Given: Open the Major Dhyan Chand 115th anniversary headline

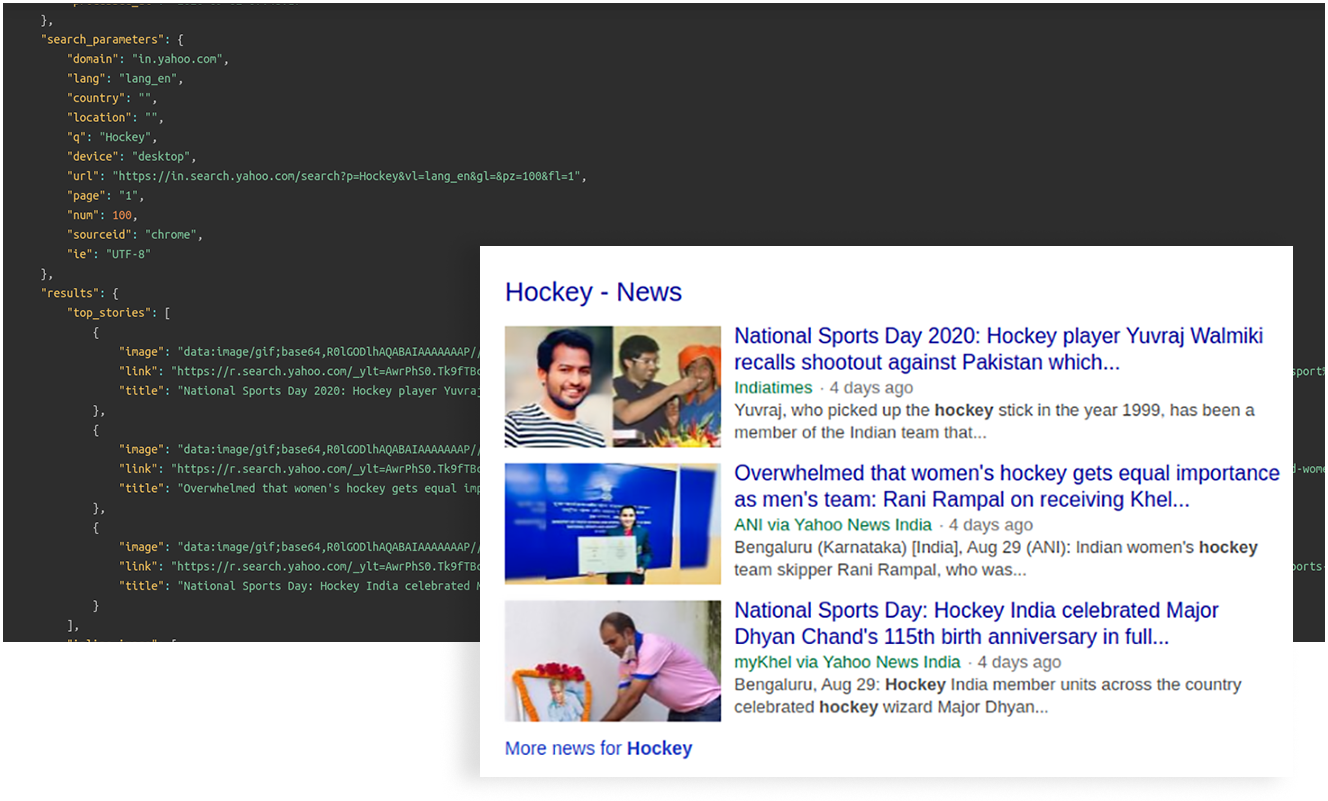Looking at the screenshot, I should [976, 623].
